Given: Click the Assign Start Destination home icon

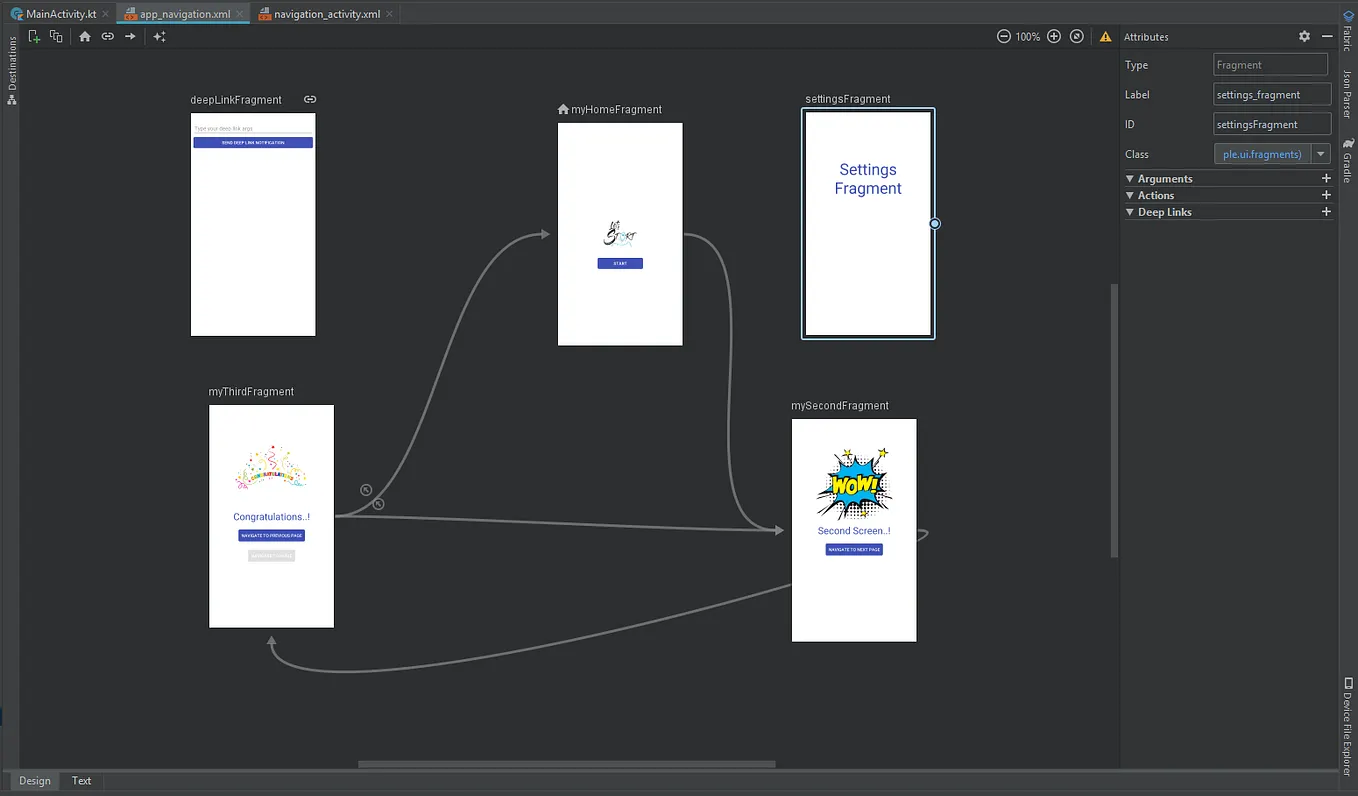Looking at the screenshot, I should point(84,35).
